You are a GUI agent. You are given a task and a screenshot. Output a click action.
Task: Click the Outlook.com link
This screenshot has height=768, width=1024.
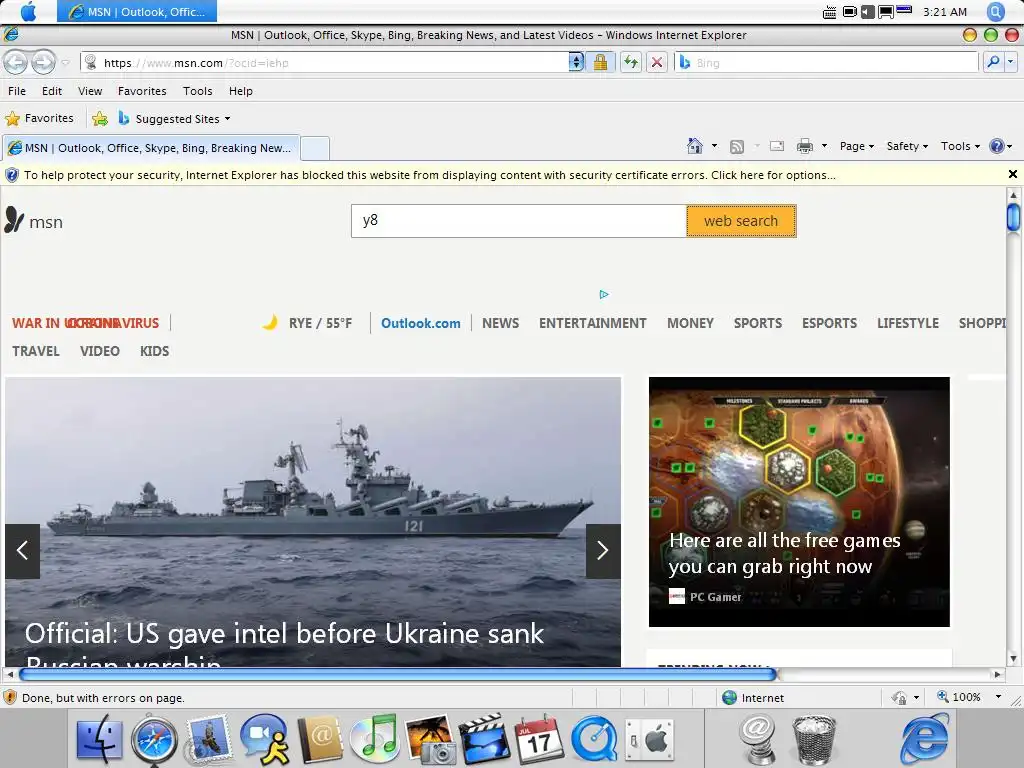pos(421,323)
